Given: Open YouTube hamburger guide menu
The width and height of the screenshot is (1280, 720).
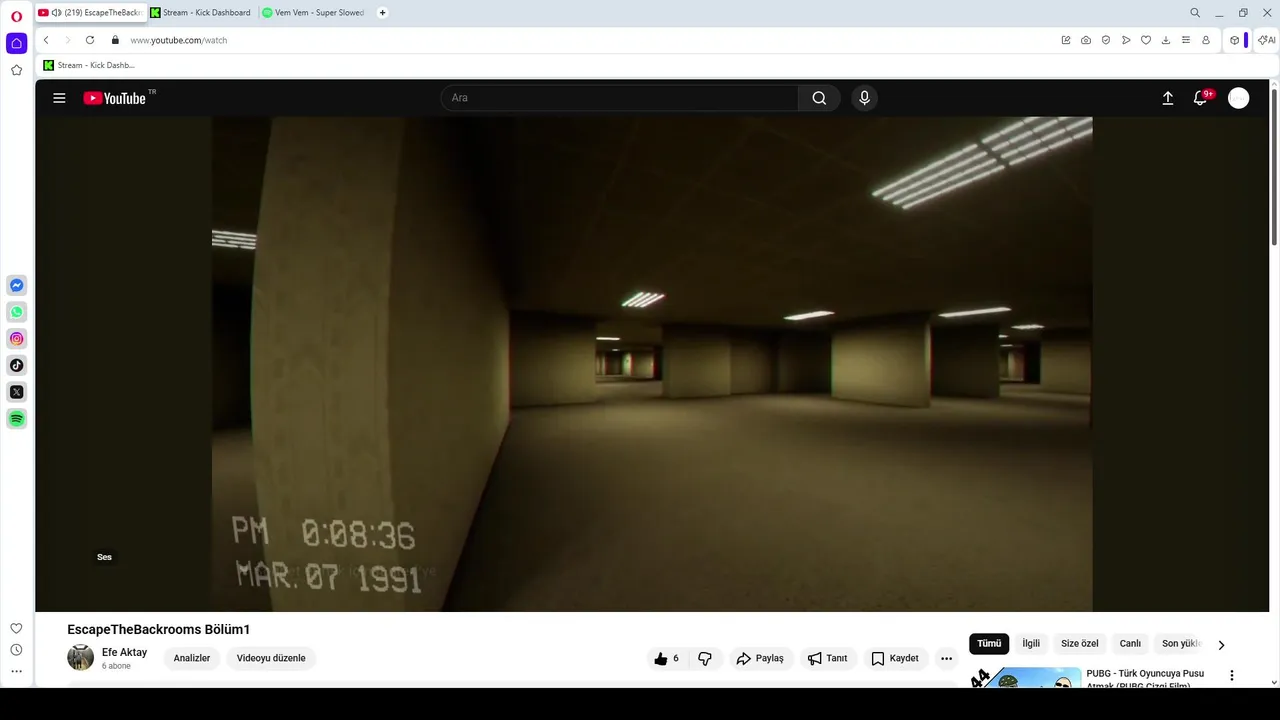Looking at the screenshot, I should [59, 98].
